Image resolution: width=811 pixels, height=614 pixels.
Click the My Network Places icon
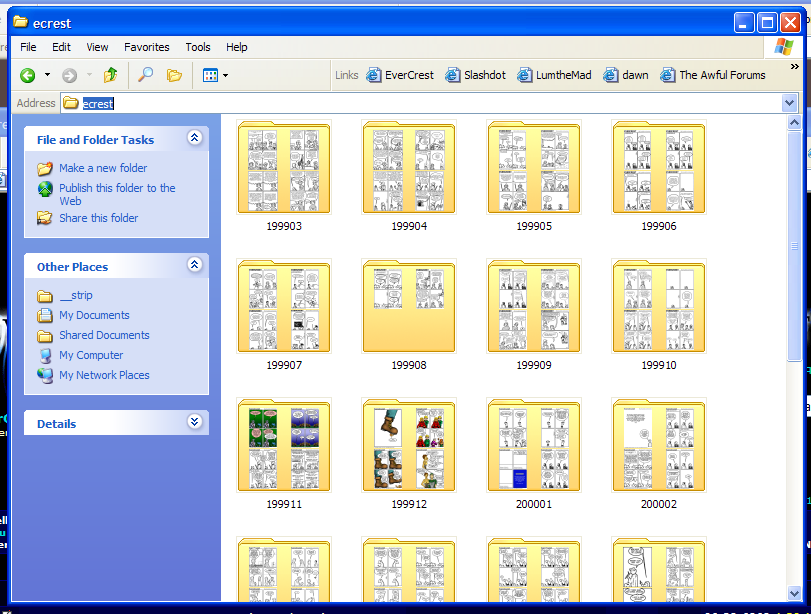(x=45, y=376)
